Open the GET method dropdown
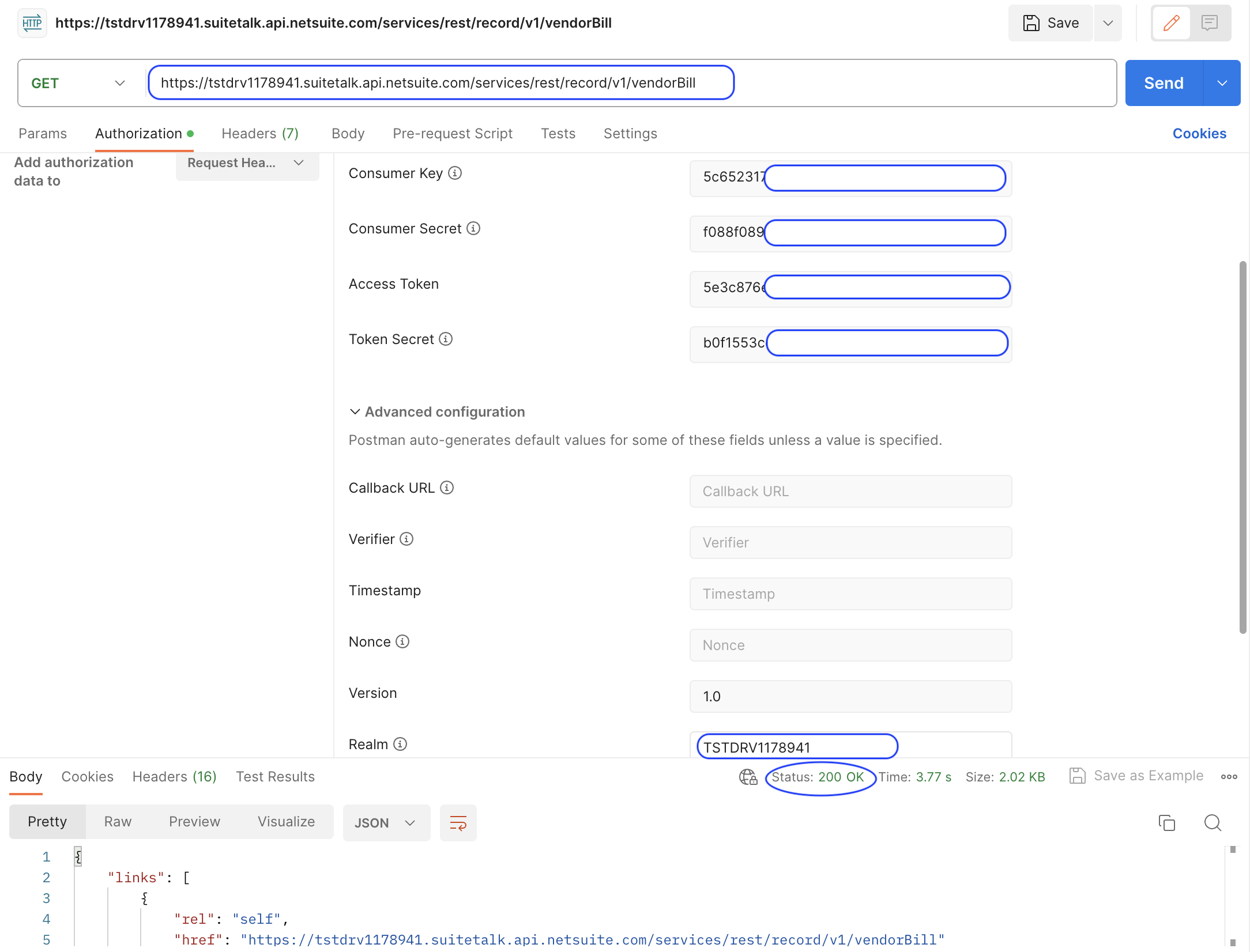Image resolution: width=1250 pixels, height=952 pixels. 119,82
